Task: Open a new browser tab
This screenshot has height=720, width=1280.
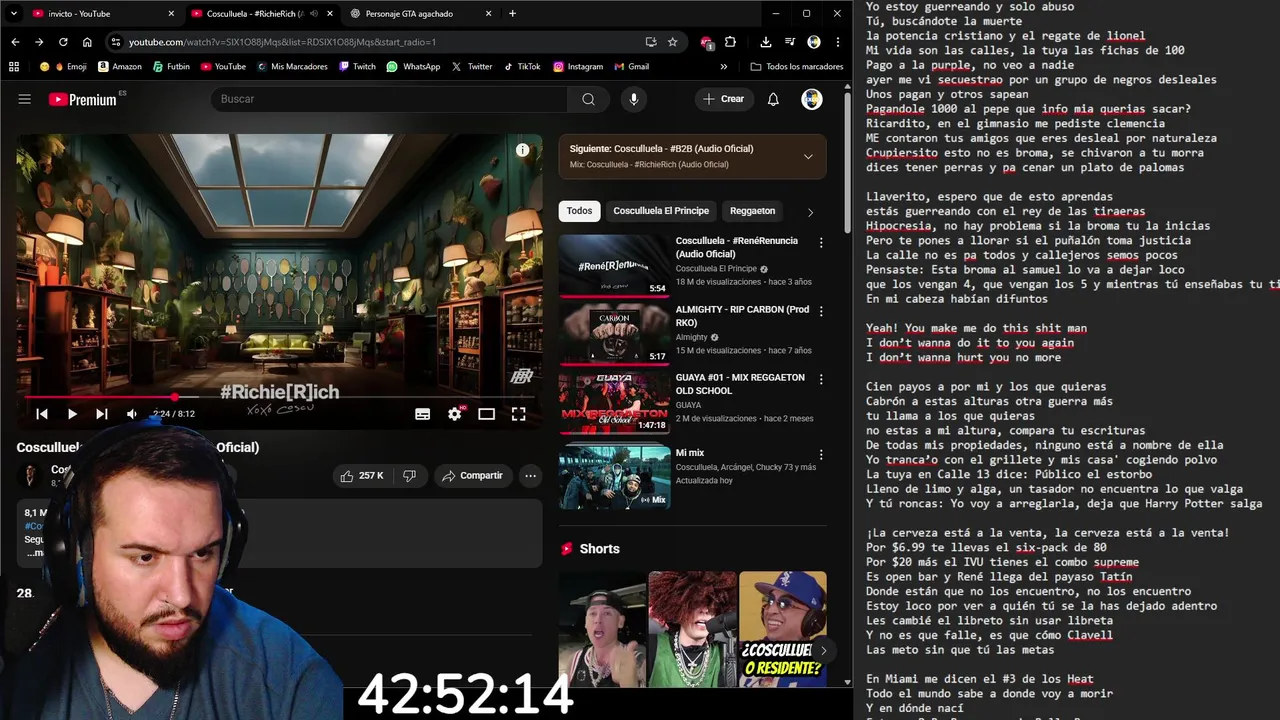Action: click(x=512, y=14)
